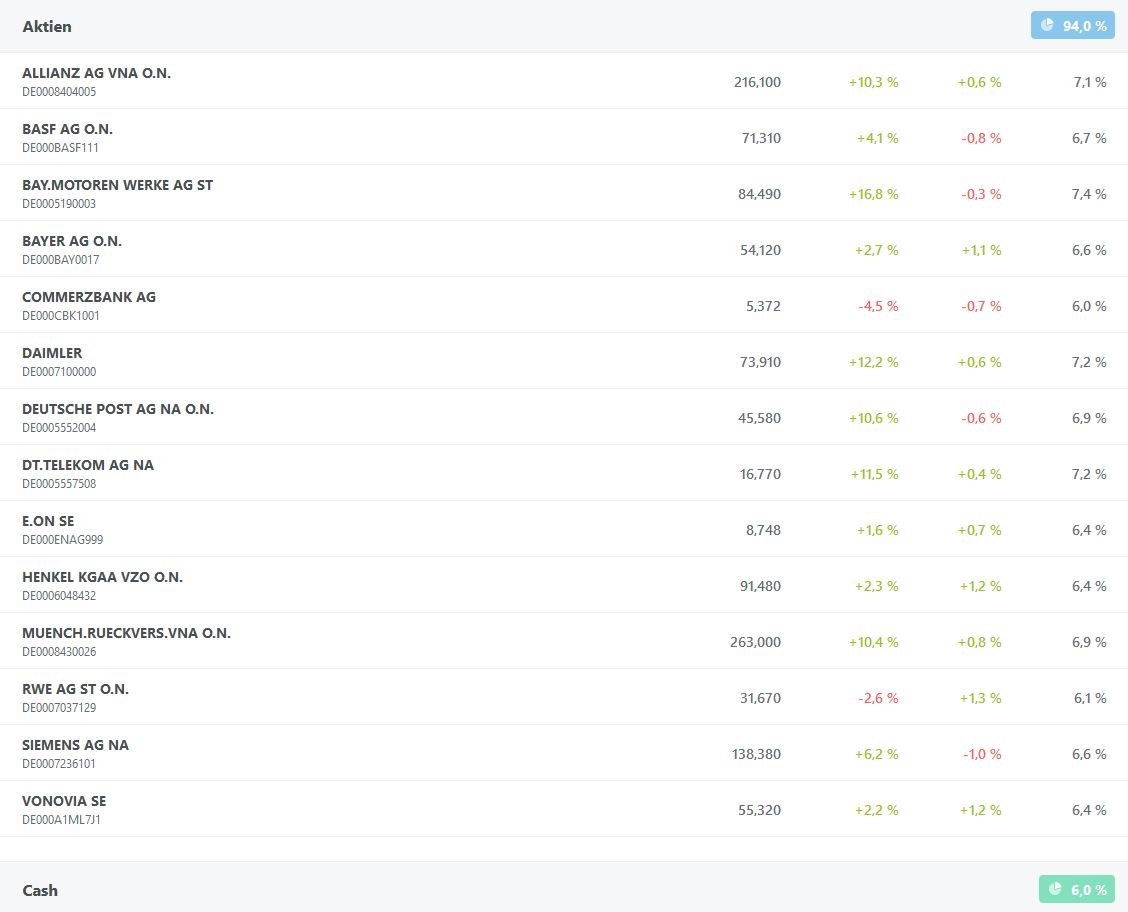Open COMMERZBANK AG stock details
This screenshot has height=912, width=1128.
(89, 297)
